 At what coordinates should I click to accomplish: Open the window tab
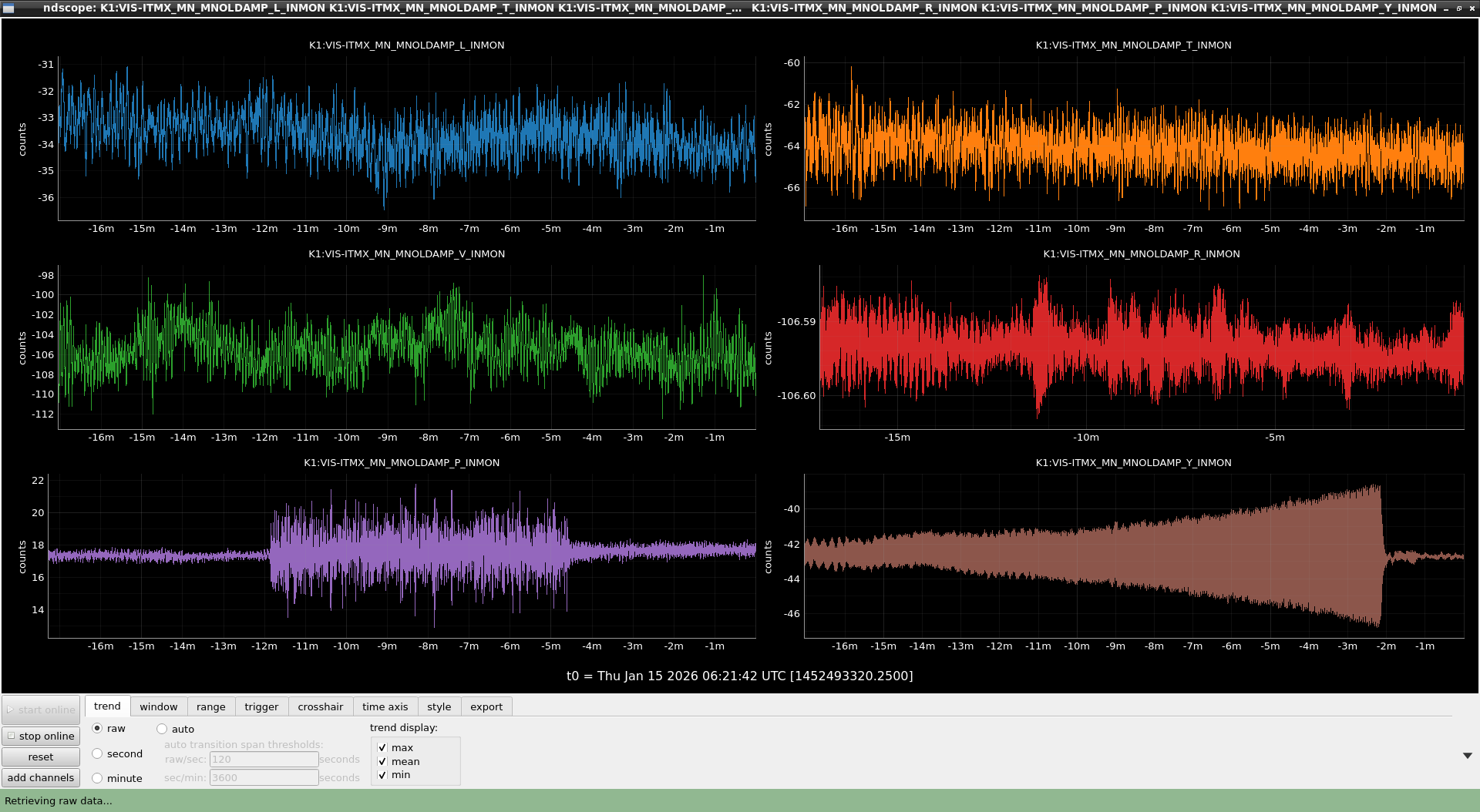click(x=159, y=706)
